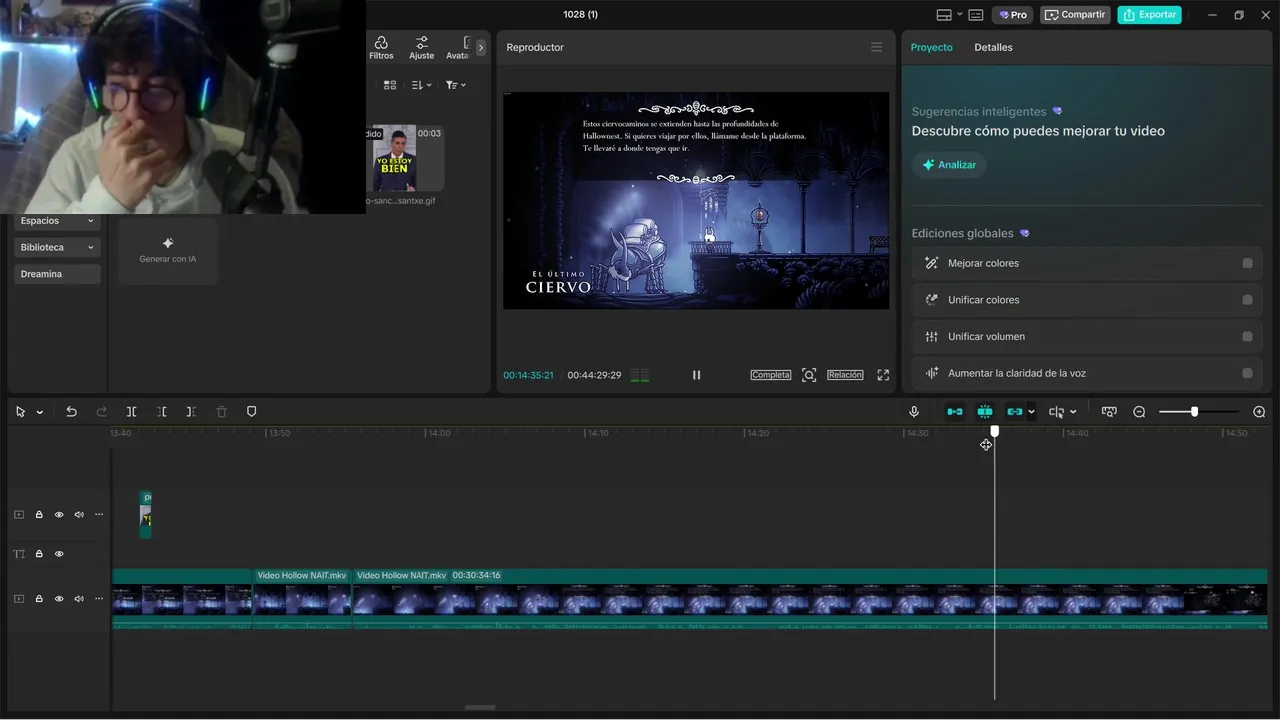The height and width of the screenshot is (720, 1280).
Task: Hide the main video track
Action: (x=59, y=599)
